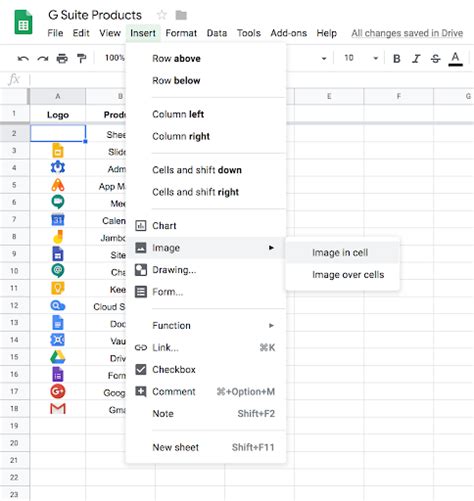Expand the Function submenu arrow
474x501 pixels.
[271, 325]
